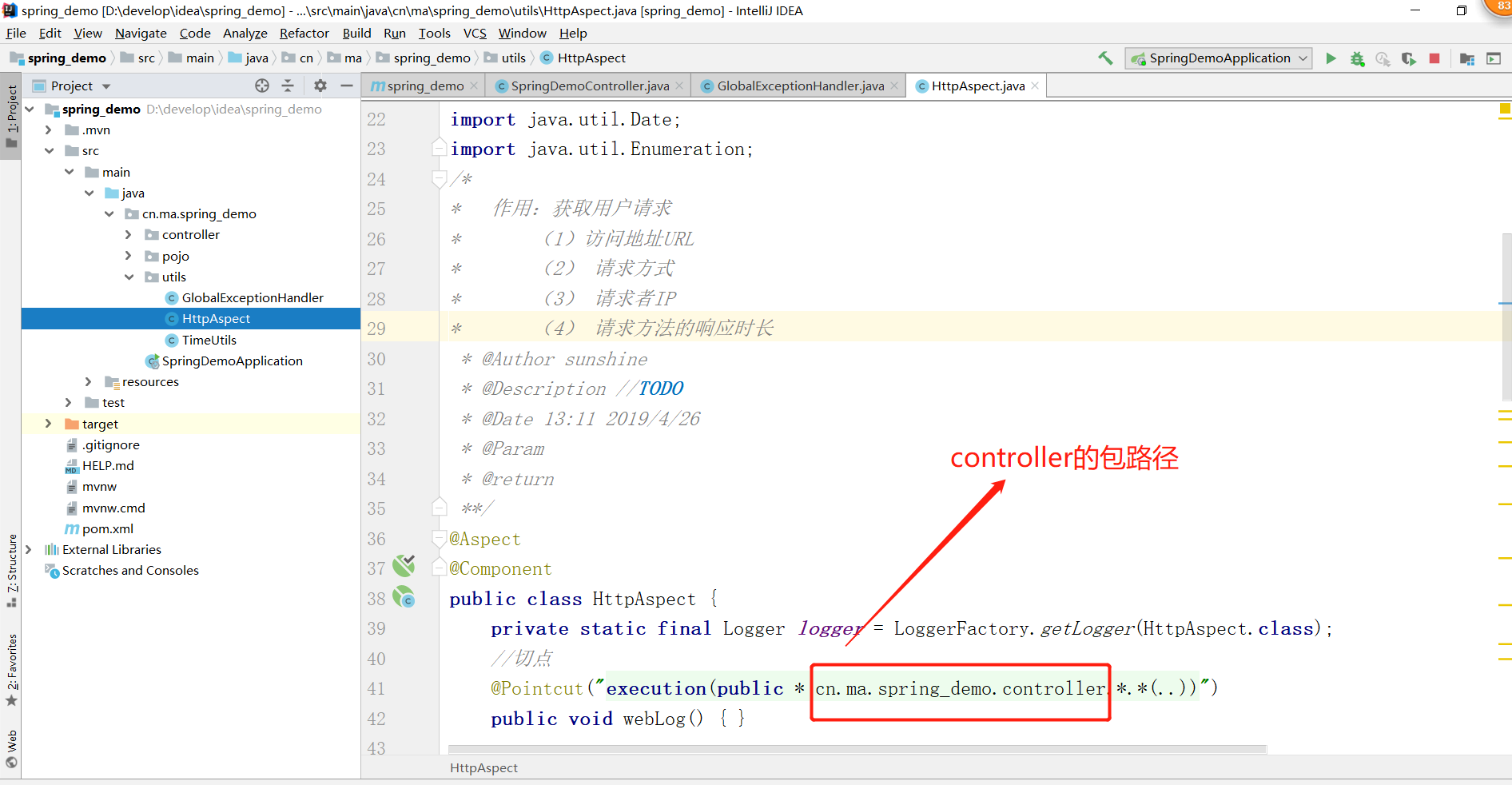1512x785 pixels.
Task: Collapse all in Project panel
Action: [288, 86]
